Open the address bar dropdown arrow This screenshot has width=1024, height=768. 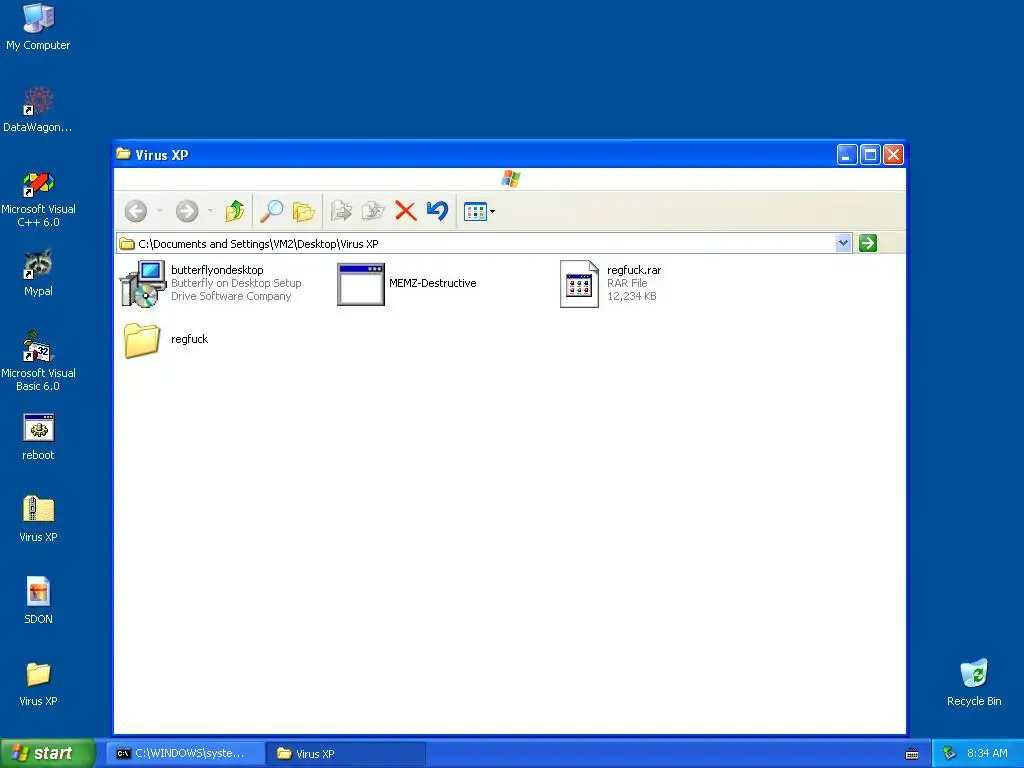[843, 243]
